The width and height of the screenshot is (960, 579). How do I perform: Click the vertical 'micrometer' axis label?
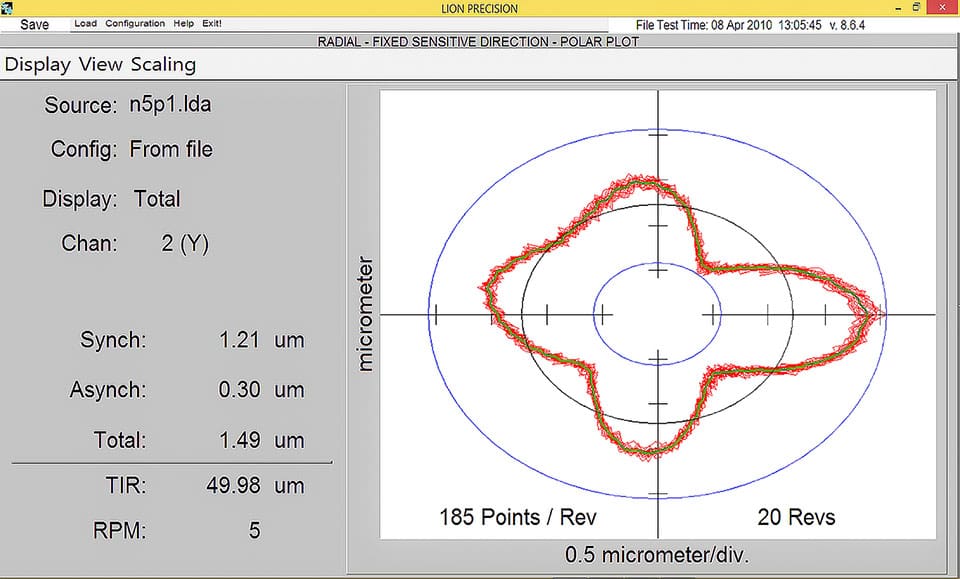365,314
